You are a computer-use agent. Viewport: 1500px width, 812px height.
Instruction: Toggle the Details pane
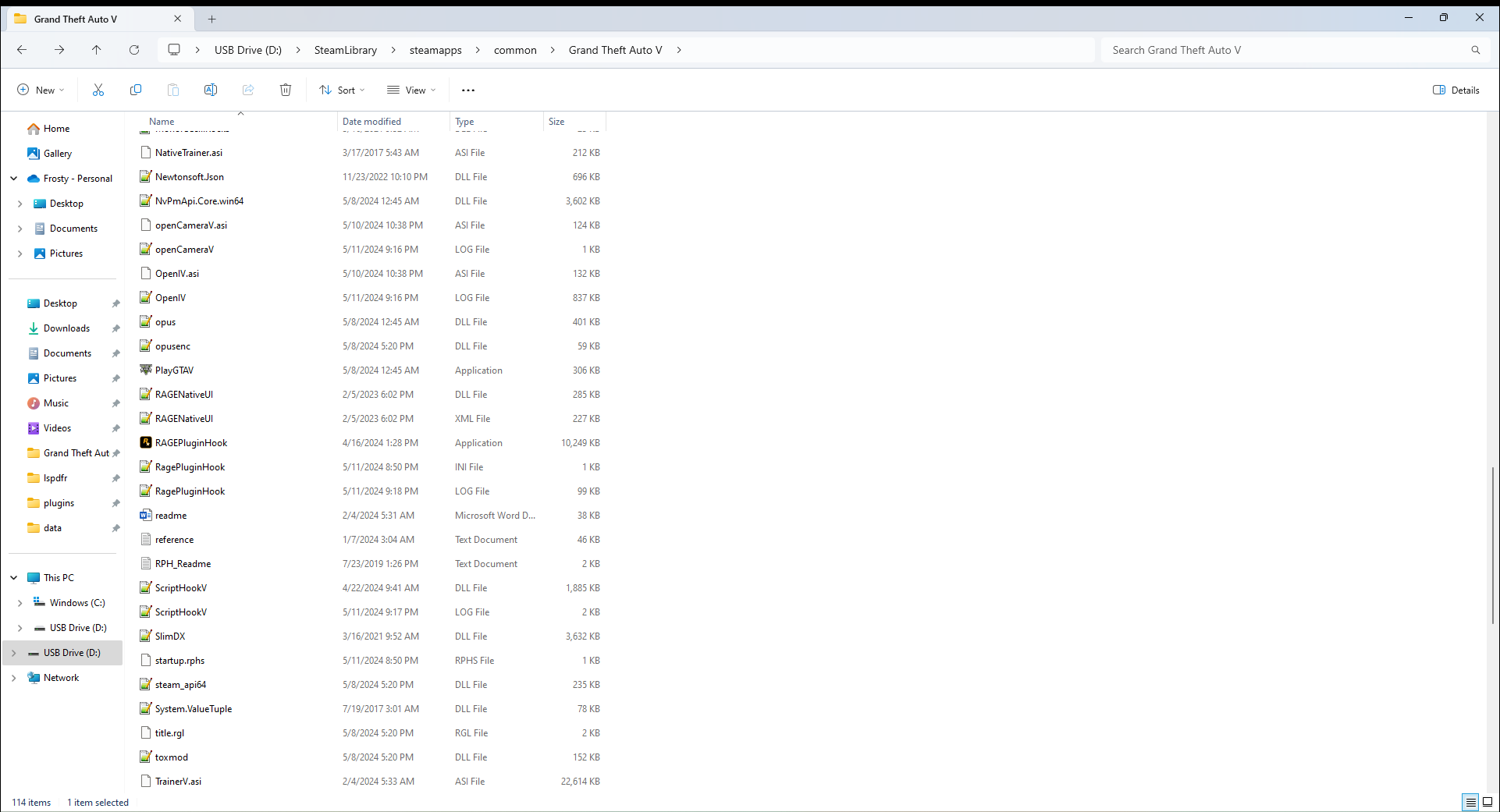1456,90
